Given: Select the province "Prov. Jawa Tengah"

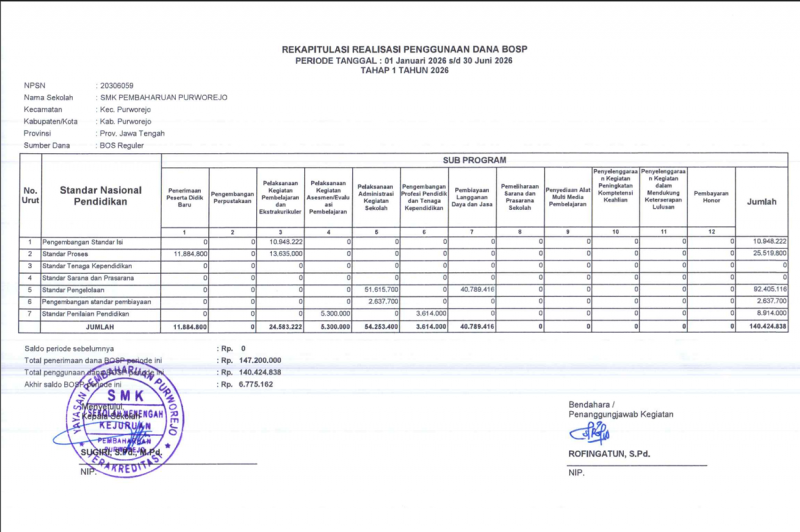Looking at the screenshot, I should [x=132, y=133].
